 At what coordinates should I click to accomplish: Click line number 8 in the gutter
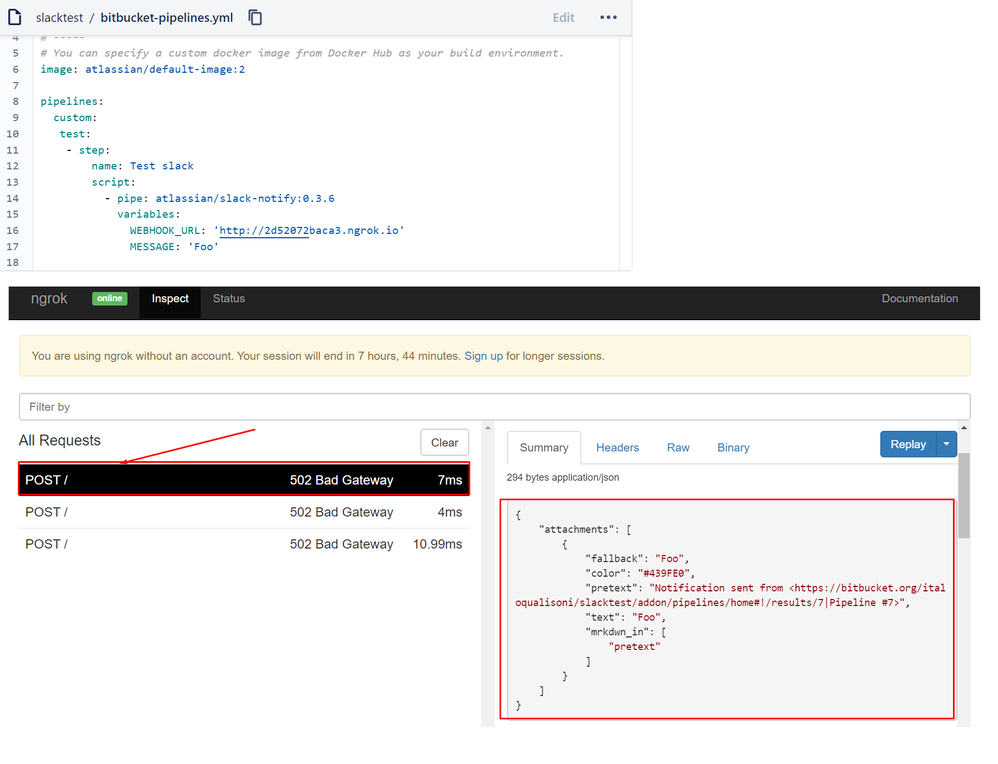[15, 101]
